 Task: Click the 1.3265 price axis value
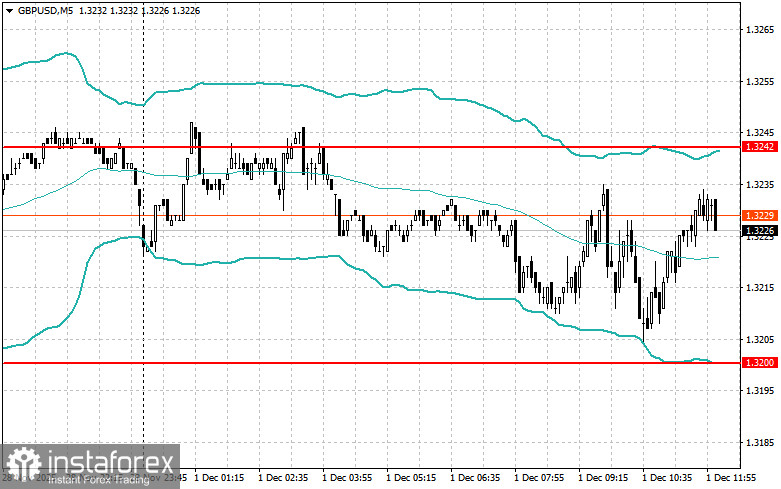760,30
